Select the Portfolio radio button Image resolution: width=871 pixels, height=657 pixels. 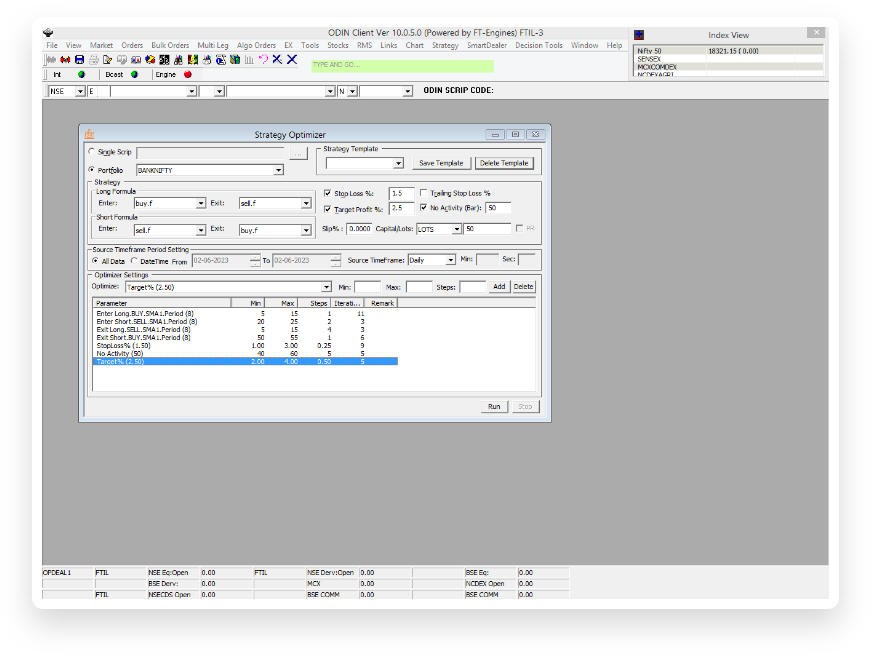pos(92,169)
